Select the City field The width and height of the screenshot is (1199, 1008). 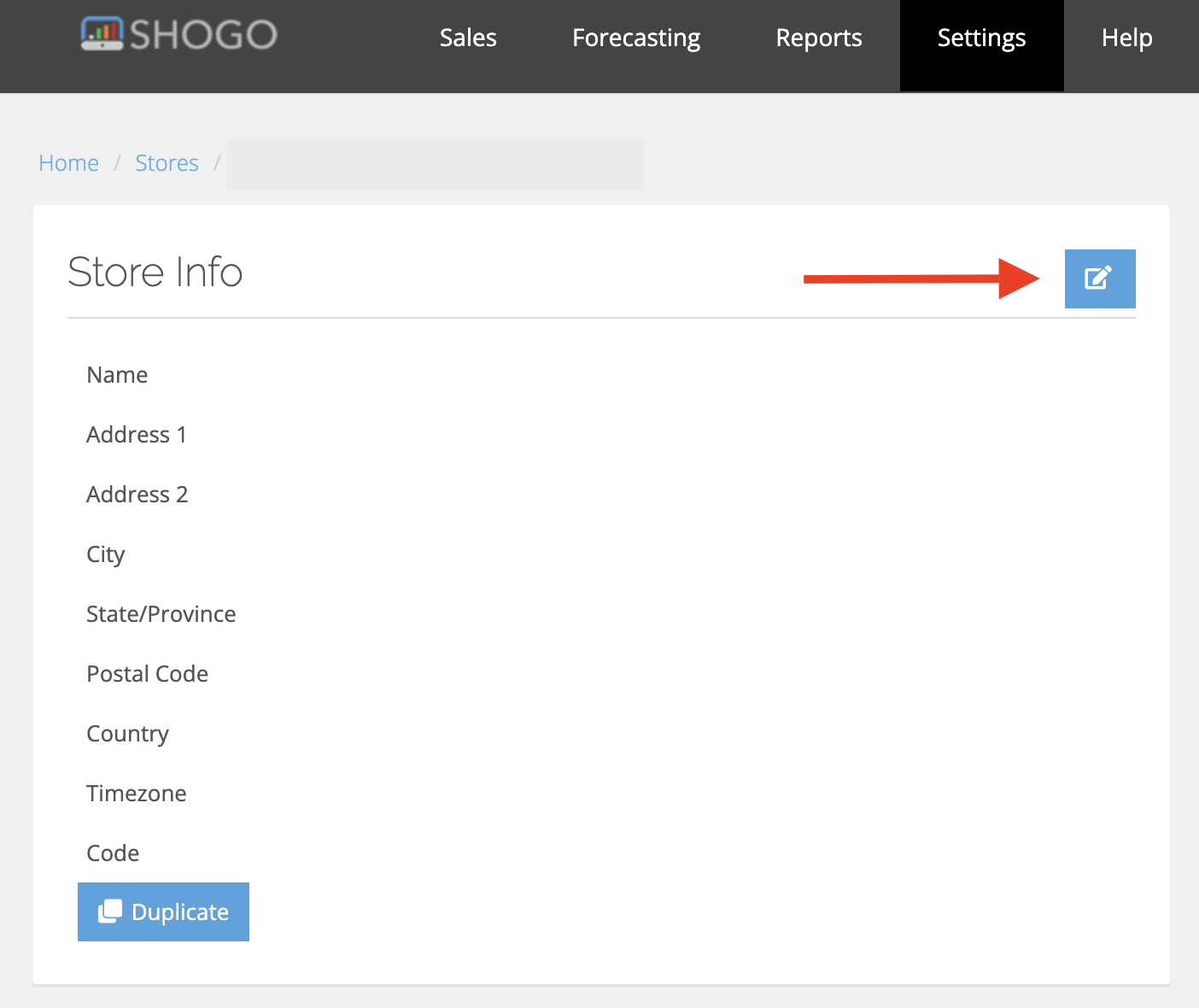point(105,554)
